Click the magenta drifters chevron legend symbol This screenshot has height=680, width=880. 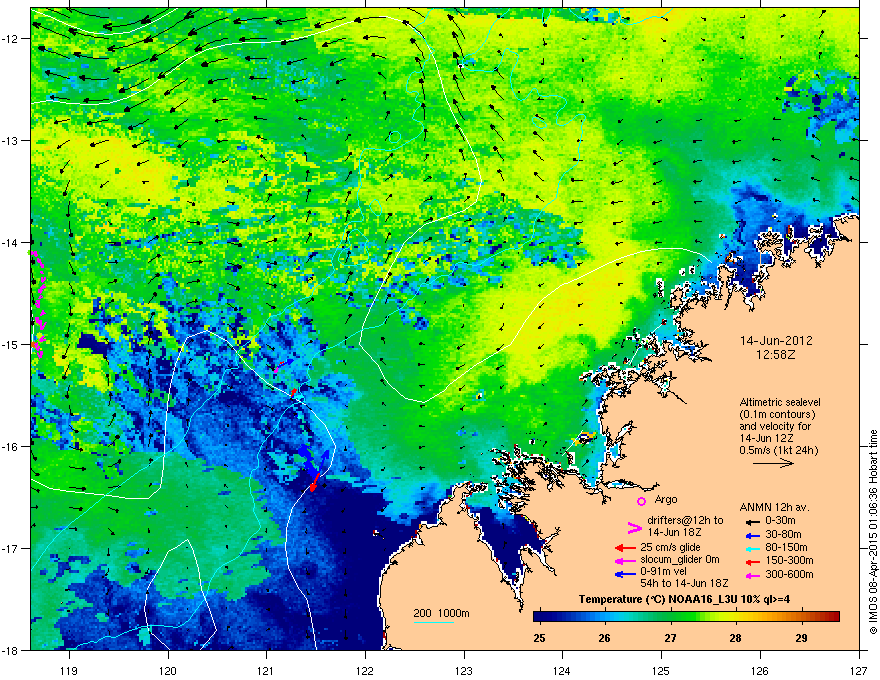pos(634,528)
